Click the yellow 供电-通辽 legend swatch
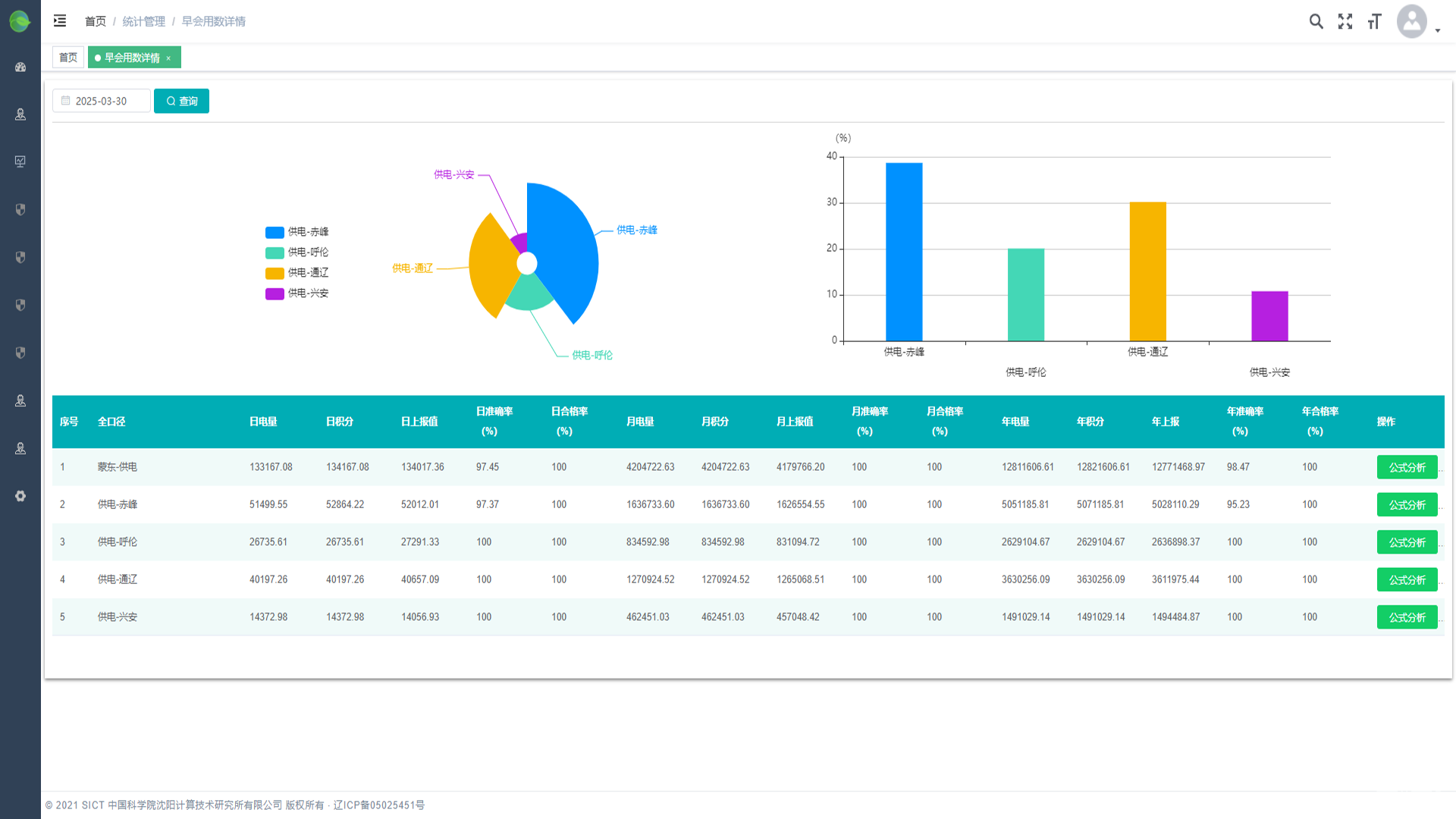Viewport: 1456px width, 819px height. (x=275, y=273)
